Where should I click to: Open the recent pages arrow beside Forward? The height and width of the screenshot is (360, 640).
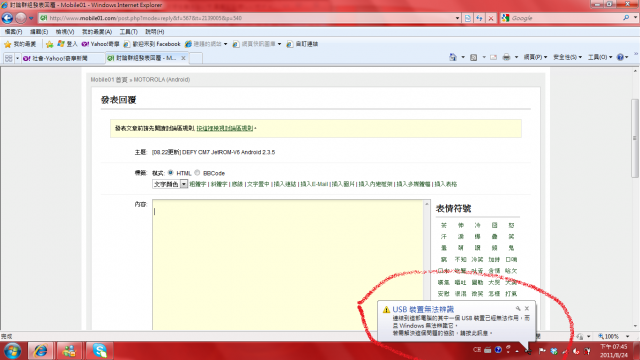(31, 18)
